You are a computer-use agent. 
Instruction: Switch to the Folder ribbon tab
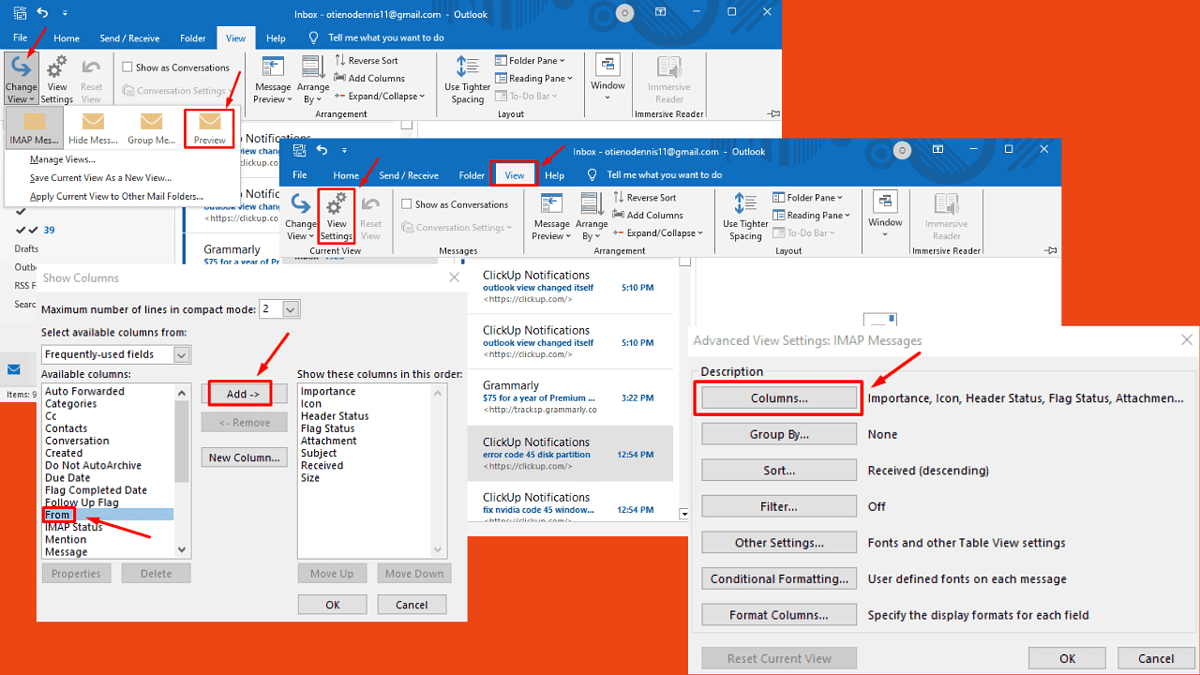471,174
